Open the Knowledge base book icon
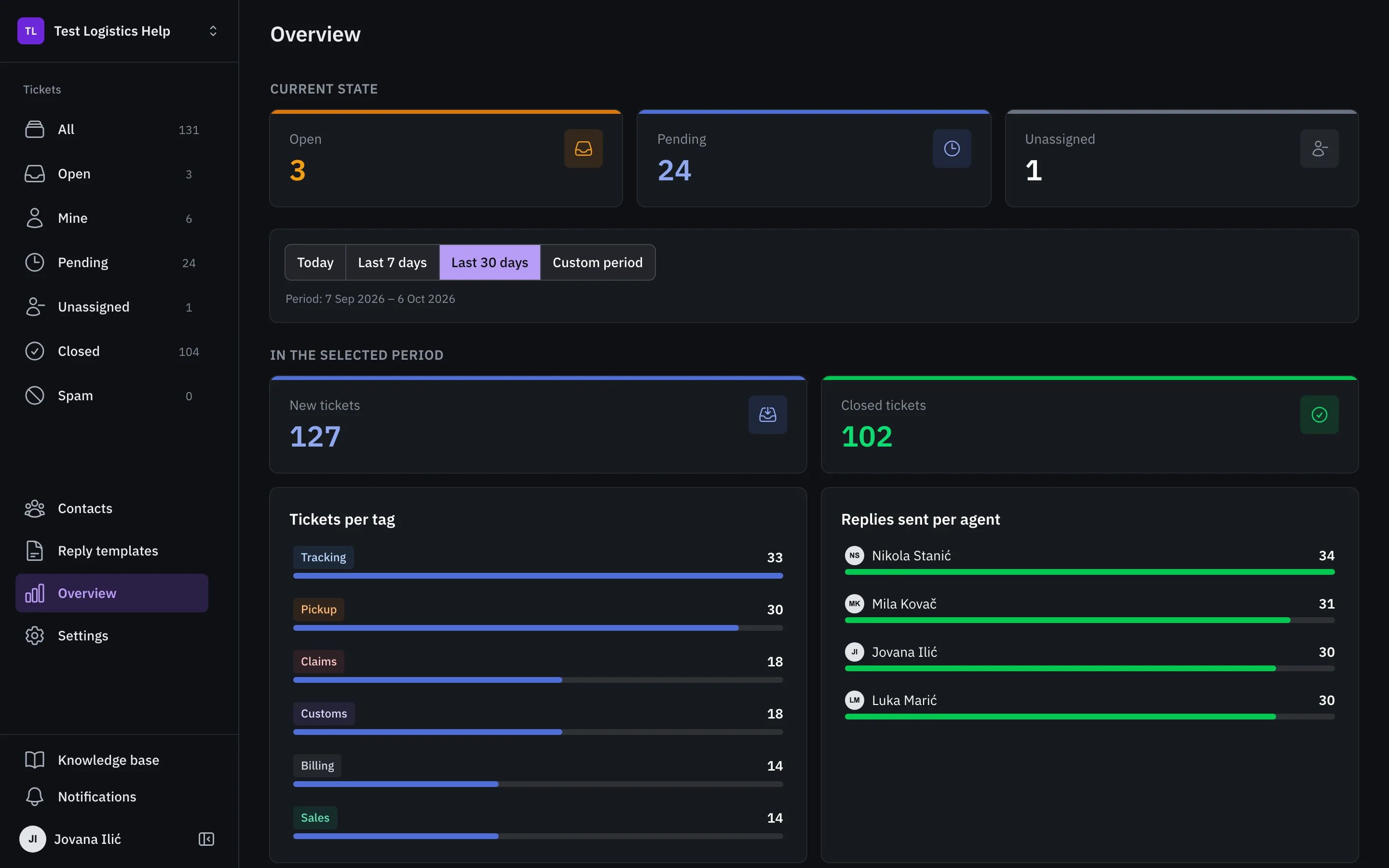Image resolution: width=1389 pixels, height=868 pixels. [x=34, y=759]
